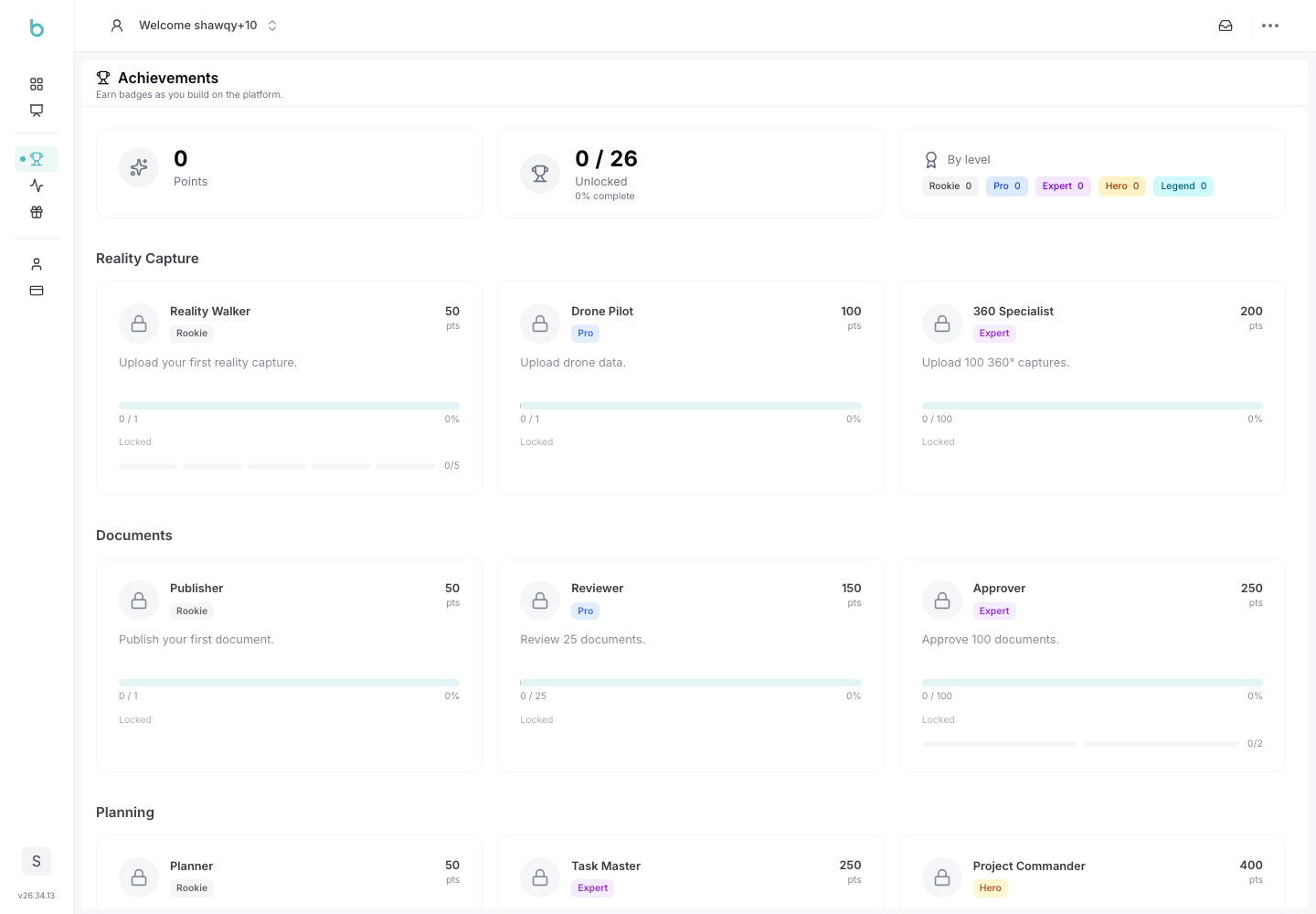This screenshot has width=1316, height=914.
Task: Click the Reality Walker progress bar
Action: pos(289,406)
